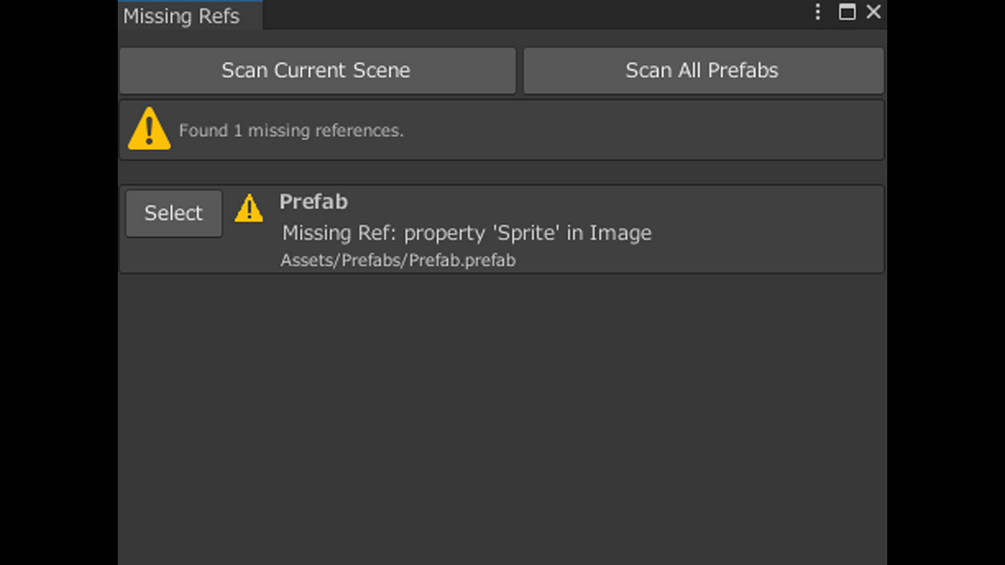Run Scan All Prefabs
Screen dimensions: 1005x565
pos(702,71)
